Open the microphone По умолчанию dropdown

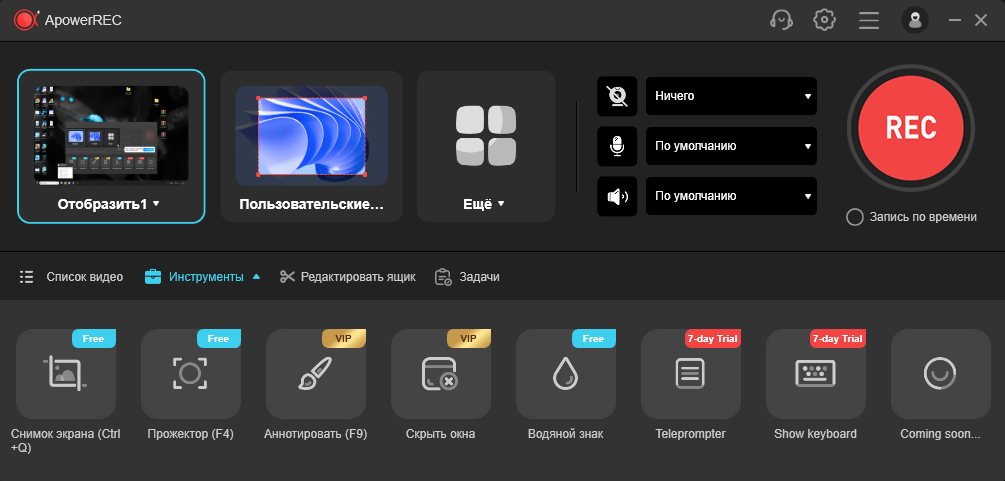click(x=731, y=146)
